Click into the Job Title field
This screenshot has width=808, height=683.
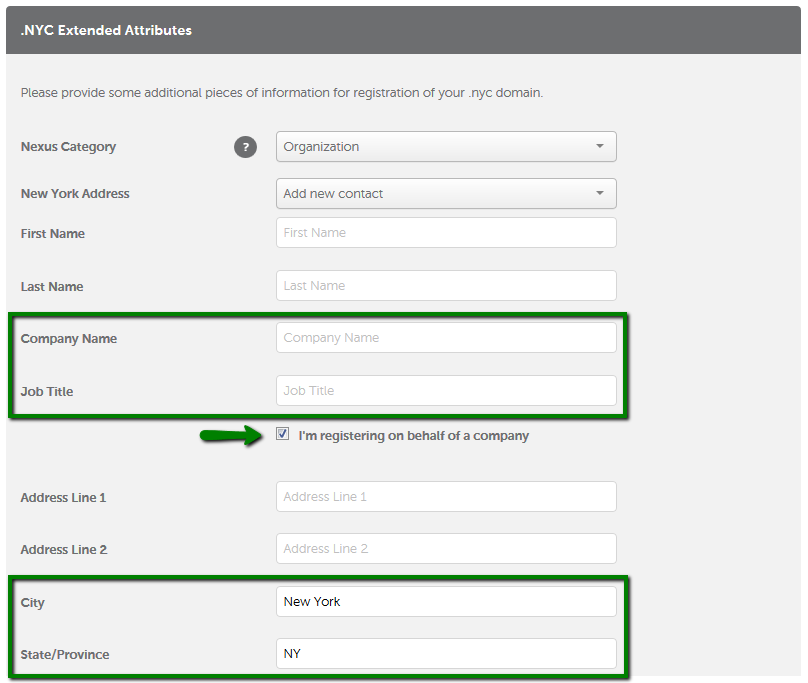[x=446, y=391]
